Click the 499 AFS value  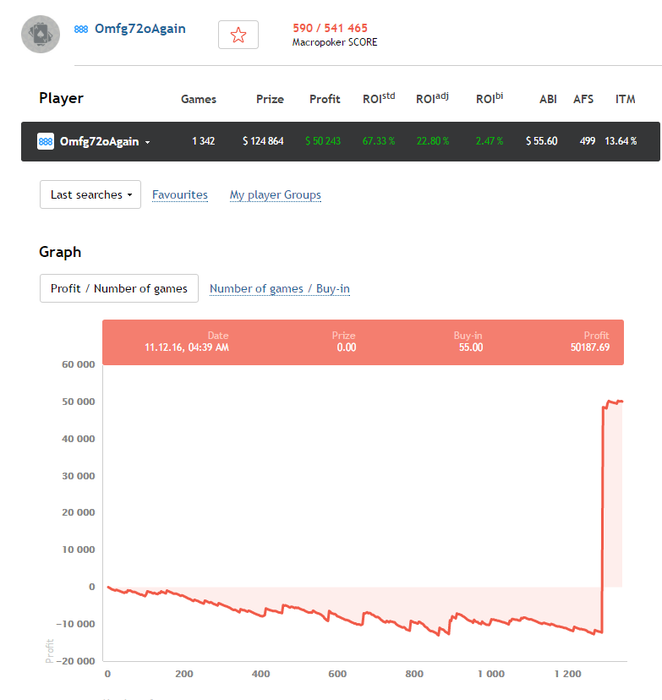pos(587,141)
